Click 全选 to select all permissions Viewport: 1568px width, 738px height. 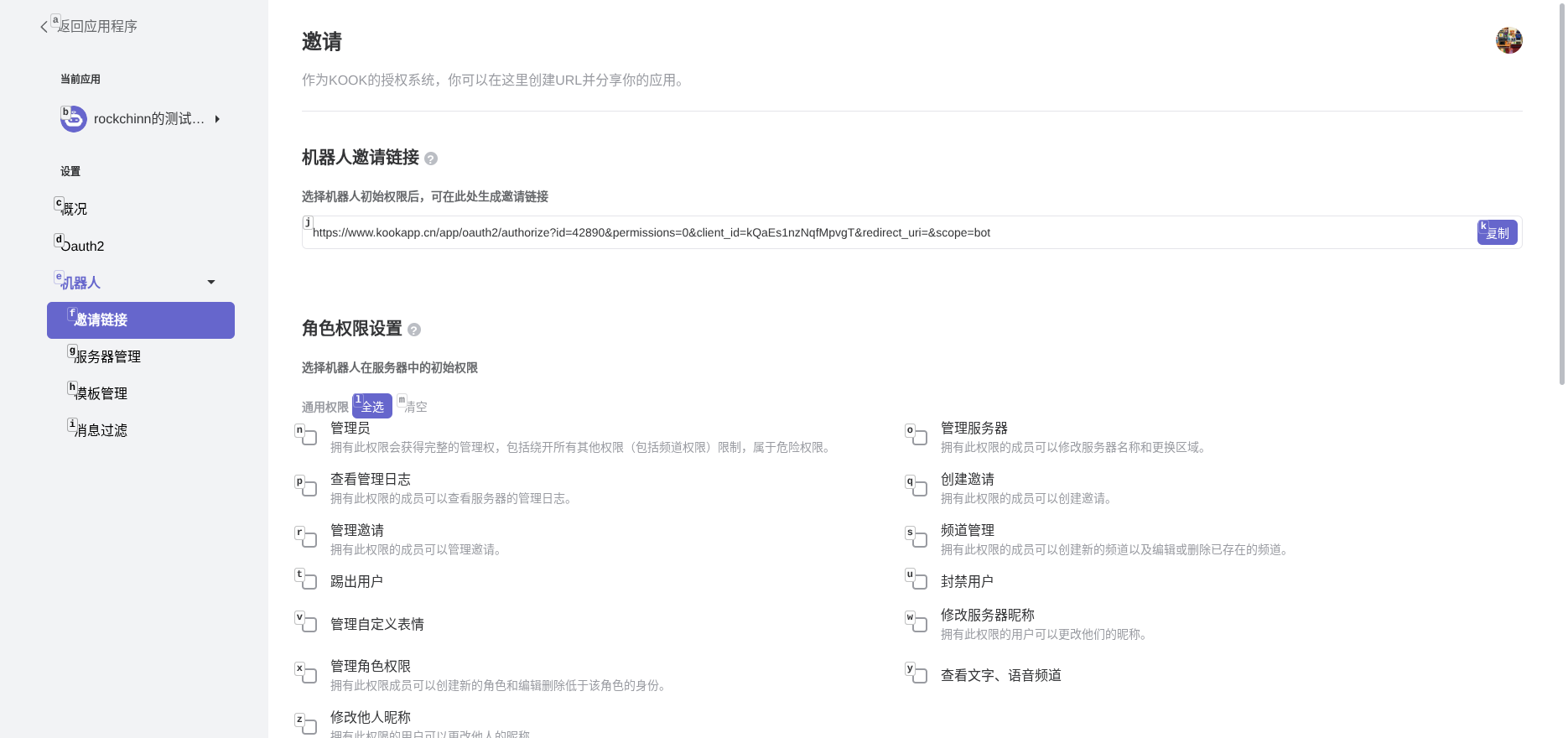coord(372,407)
